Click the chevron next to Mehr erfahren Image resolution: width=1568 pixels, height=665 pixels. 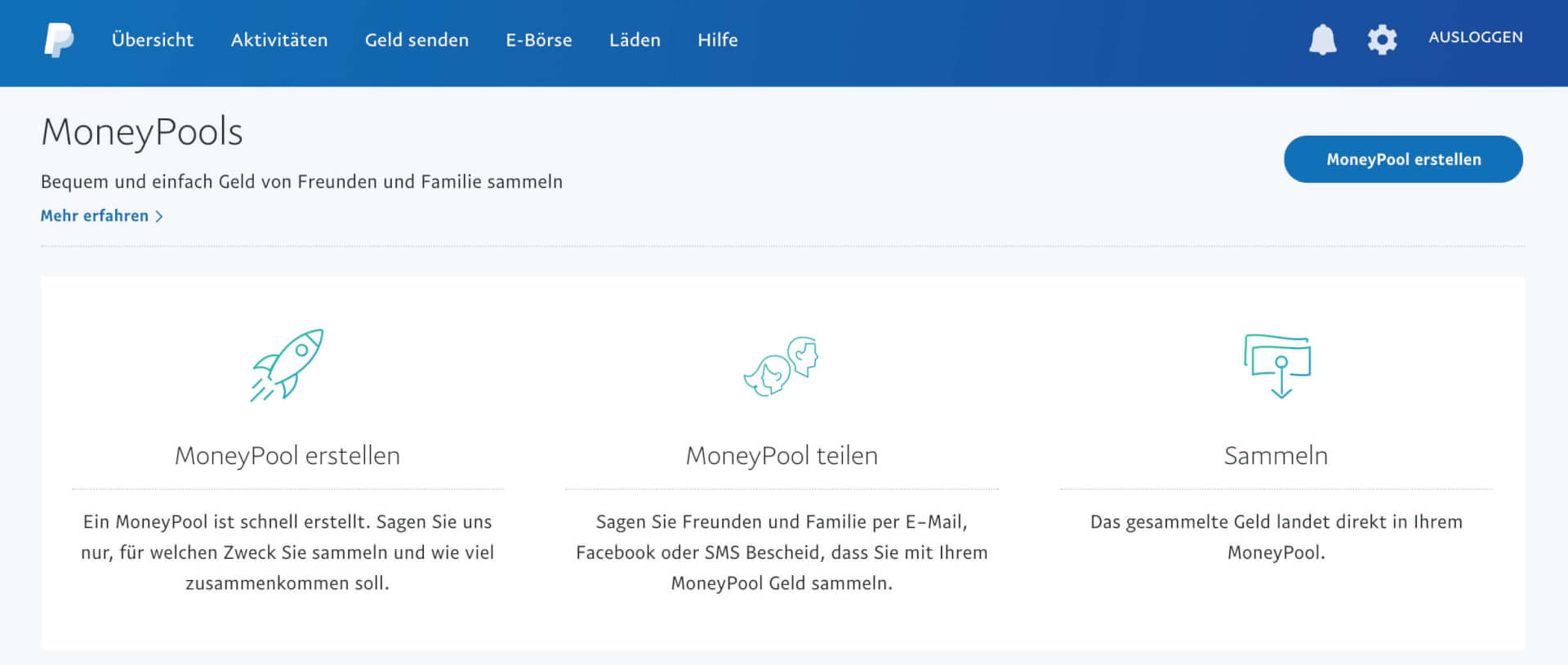tap(159, 216)
